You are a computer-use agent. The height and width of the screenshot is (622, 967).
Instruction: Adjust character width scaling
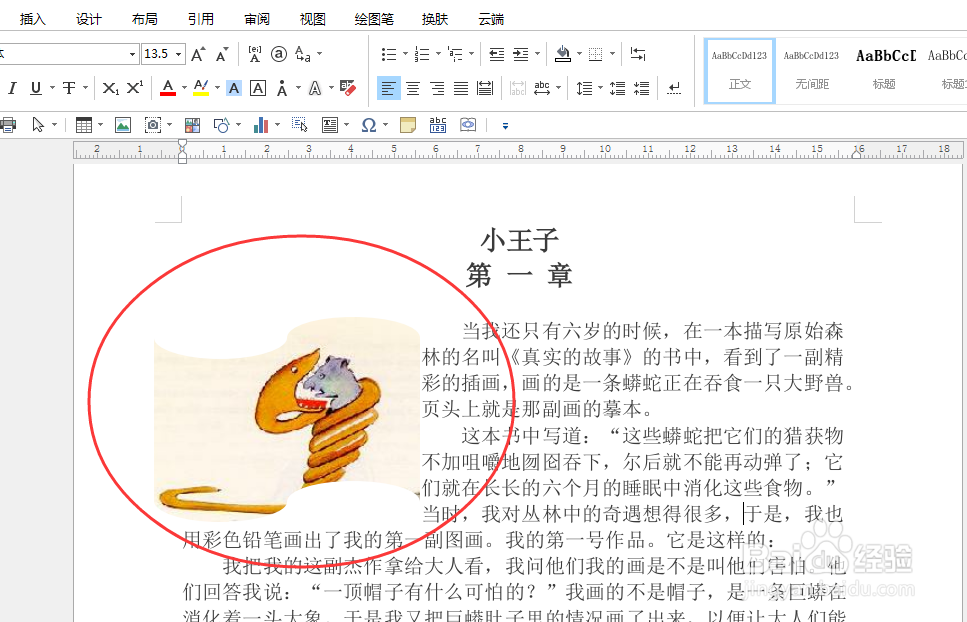coord(542,88)
